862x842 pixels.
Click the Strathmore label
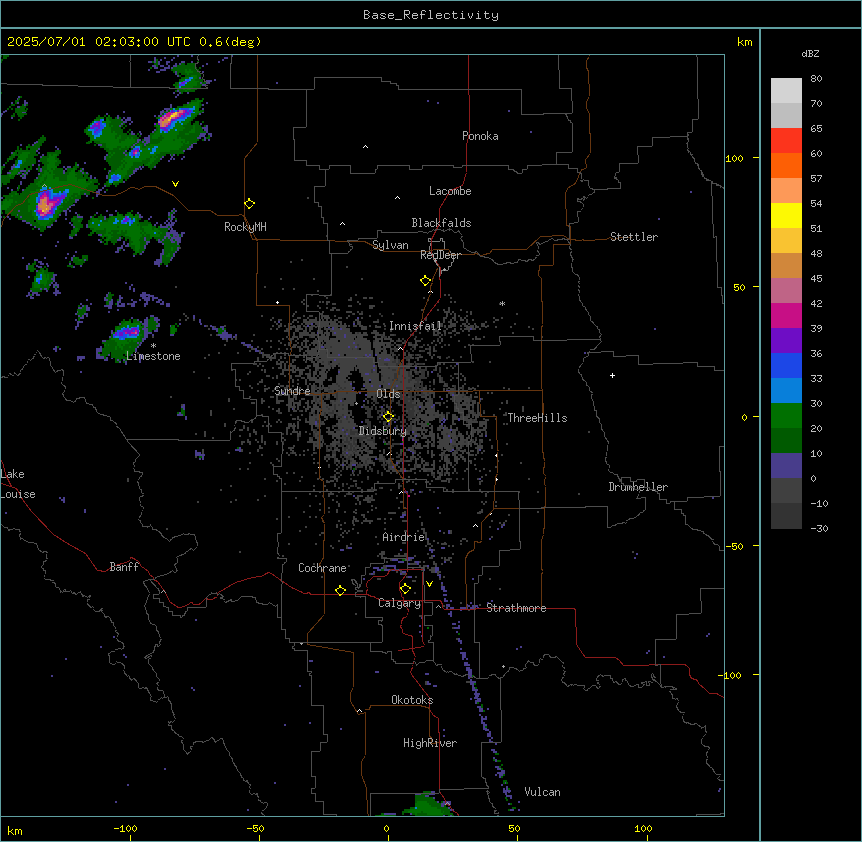pyautogui.click(x=516, y=608)
